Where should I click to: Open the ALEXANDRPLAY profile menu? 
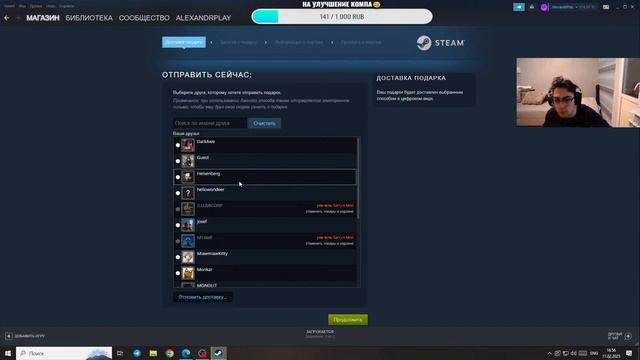[203, 18]
